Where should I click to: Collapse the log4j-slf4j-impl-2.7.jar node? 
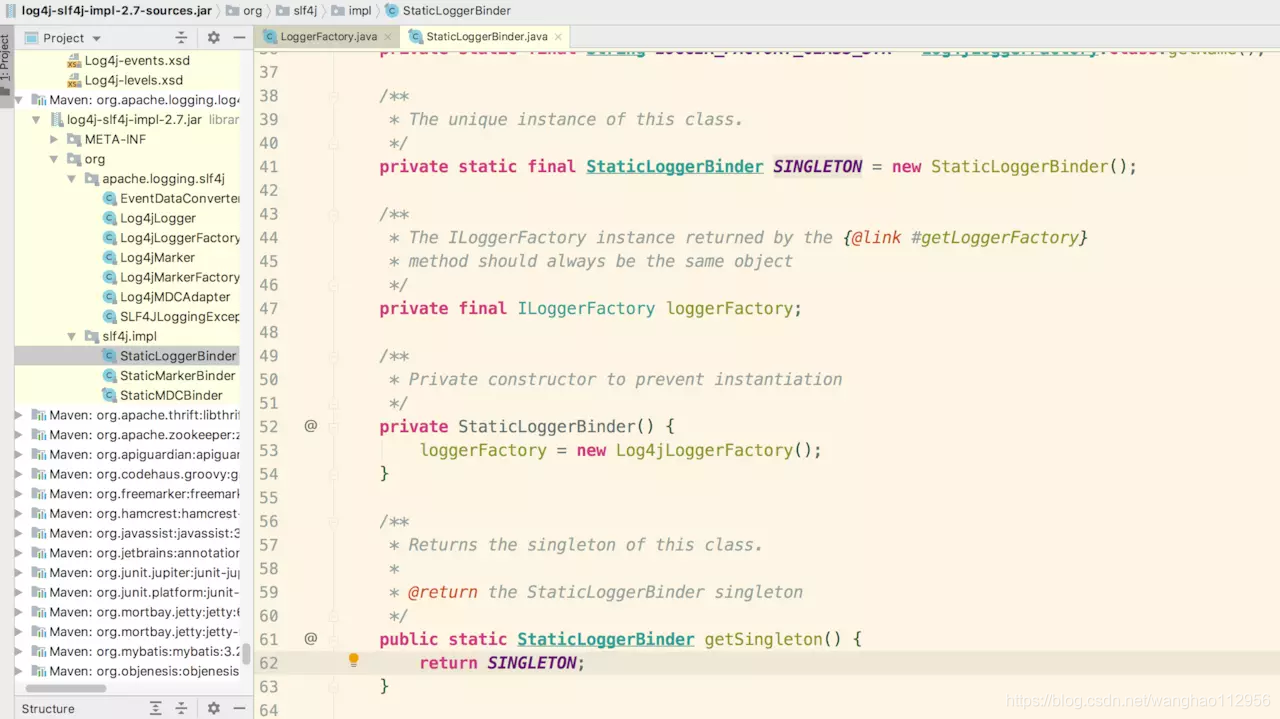(x=37, y=120)
